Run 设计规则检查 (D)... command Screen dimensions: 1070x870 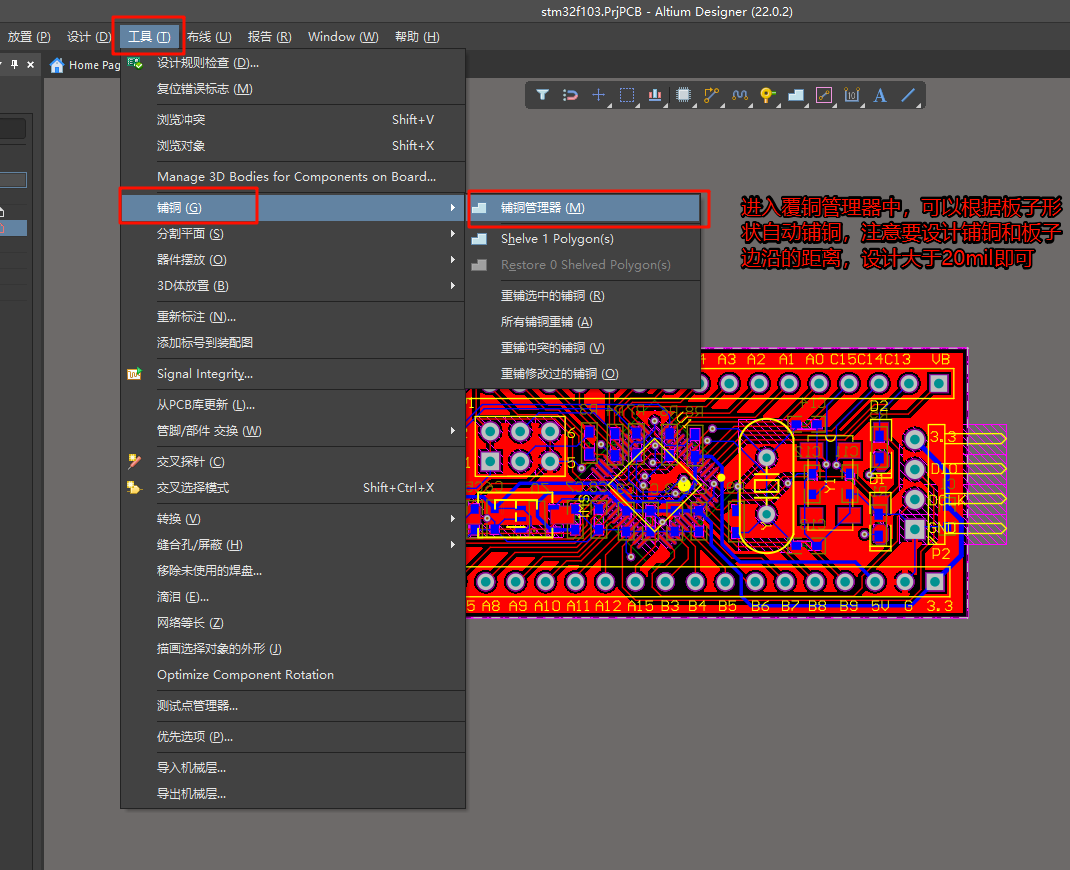293,63
